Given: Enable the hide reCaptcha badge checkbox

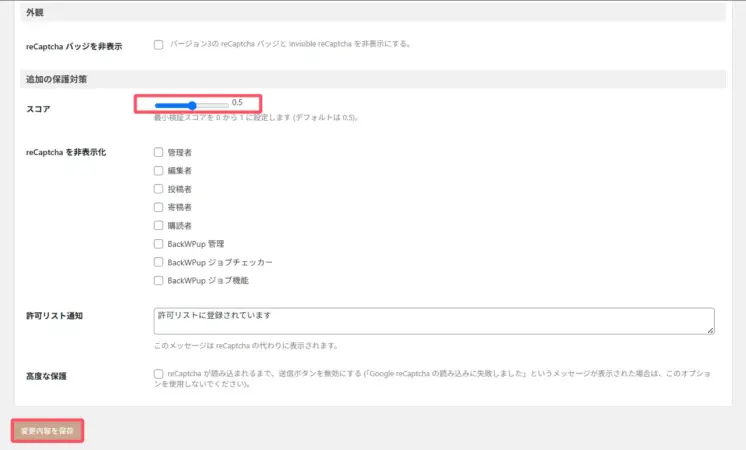Looking at the screenshot, I should click(158, 45).
